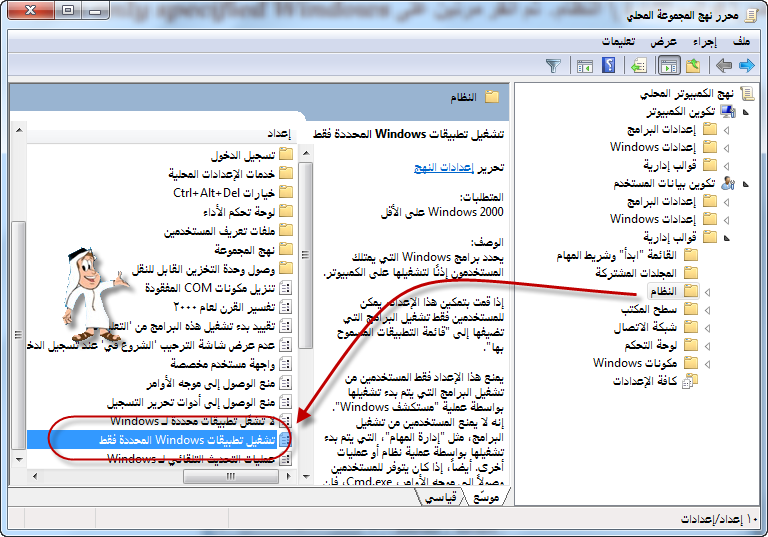Click the far-left vertical scrollbar thumb
Viewport: 768px width, 537px height.
pos(18,335)
